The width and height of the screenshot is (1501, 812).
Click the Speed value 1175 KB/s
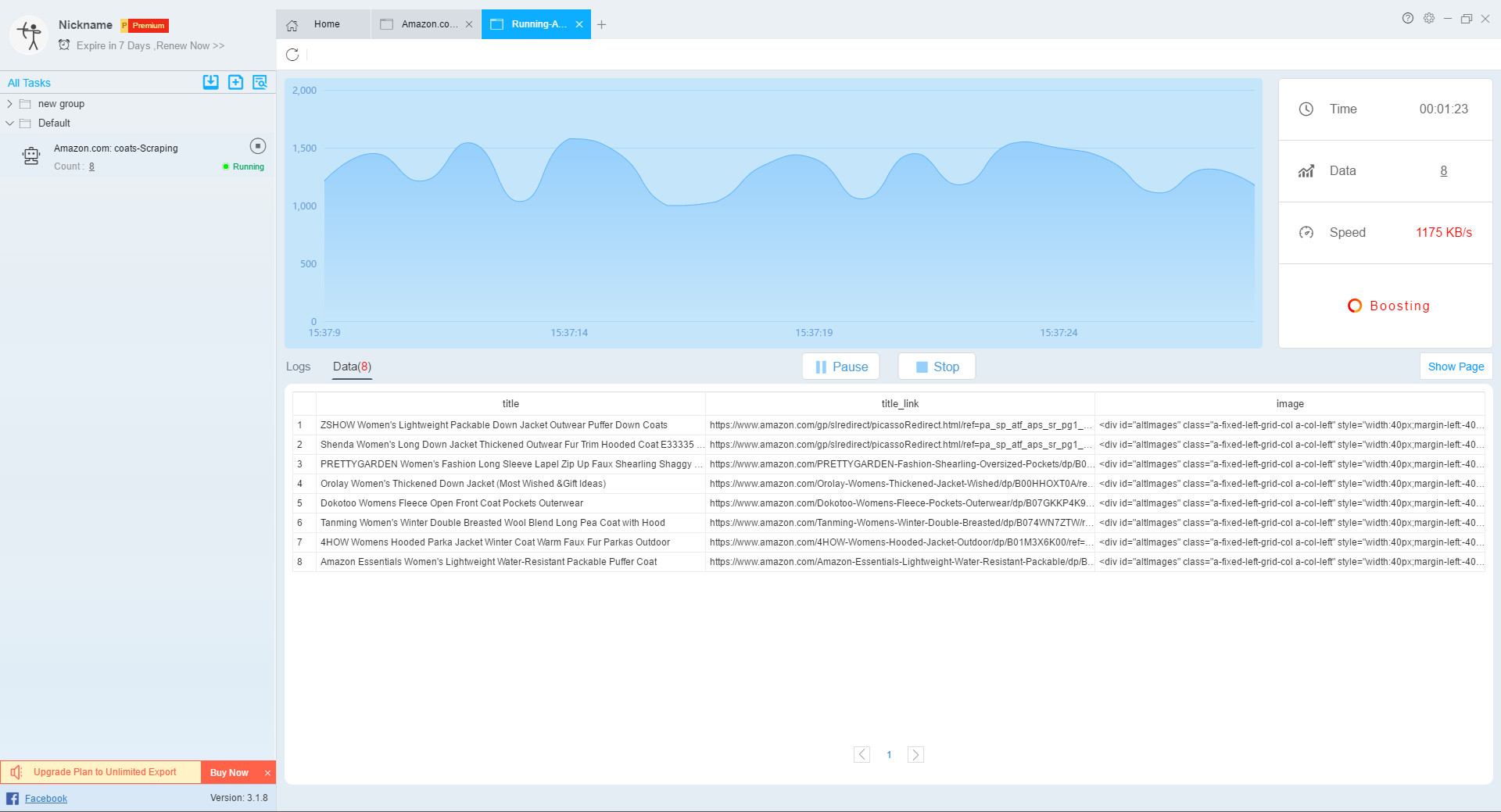pyautogui.click(x=1443, y=233)
